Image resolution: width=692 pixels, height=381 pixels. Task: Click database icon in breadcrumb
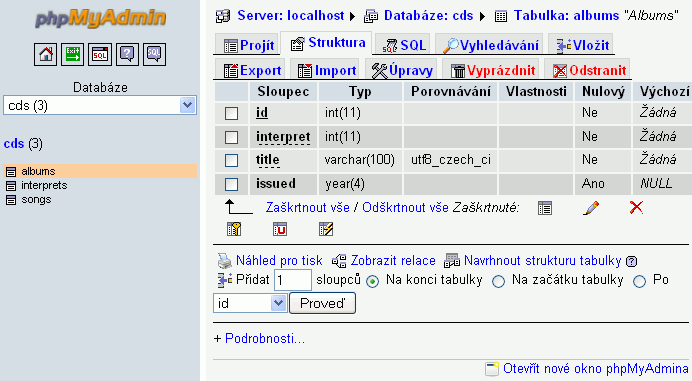pos(371,16)
